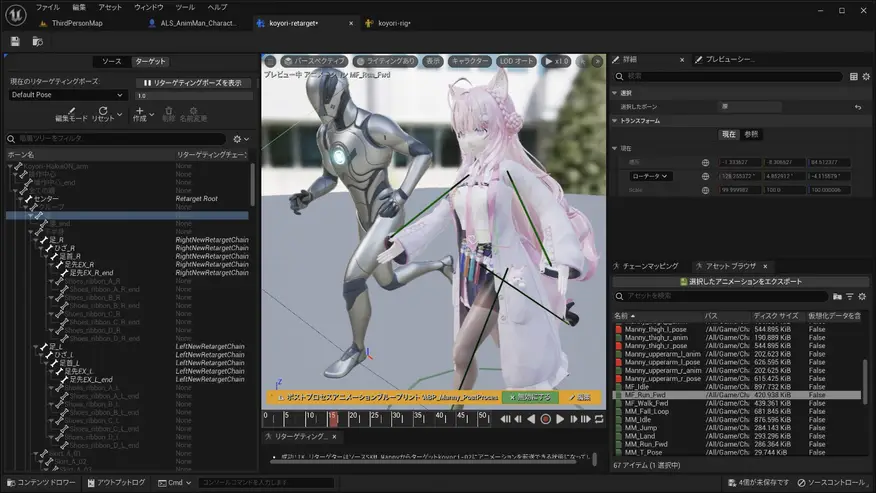876x493 pixels.
Task: Open the パースペクティブ viewport dropdown
Action: (315, 61)
